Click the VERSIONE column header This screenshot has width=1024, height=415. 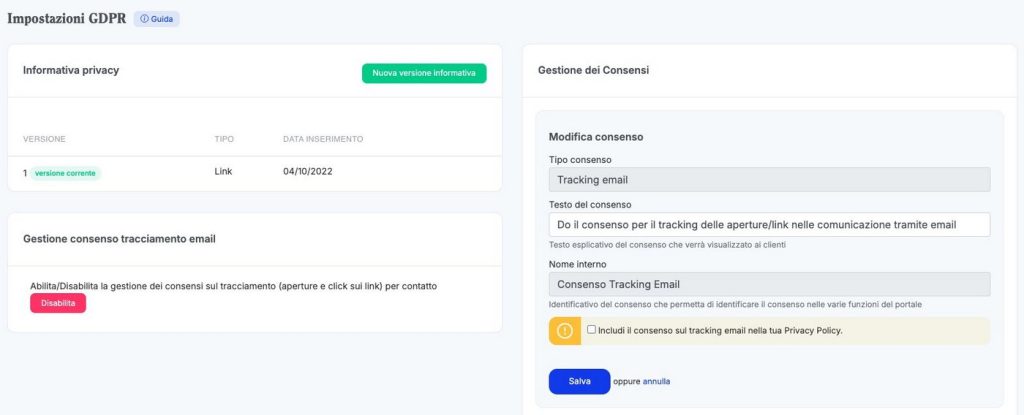click(44, 139)
